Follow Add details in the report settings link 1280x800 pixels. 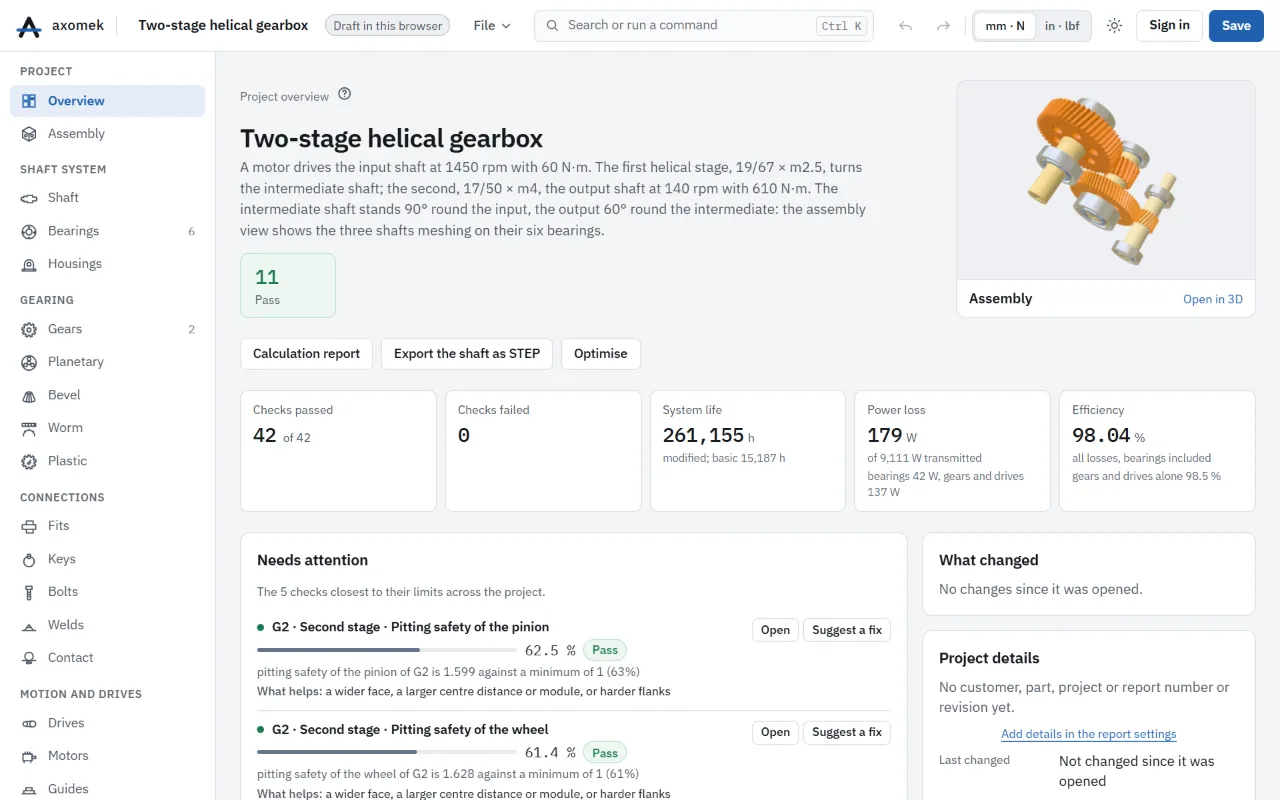[1089, 734]
